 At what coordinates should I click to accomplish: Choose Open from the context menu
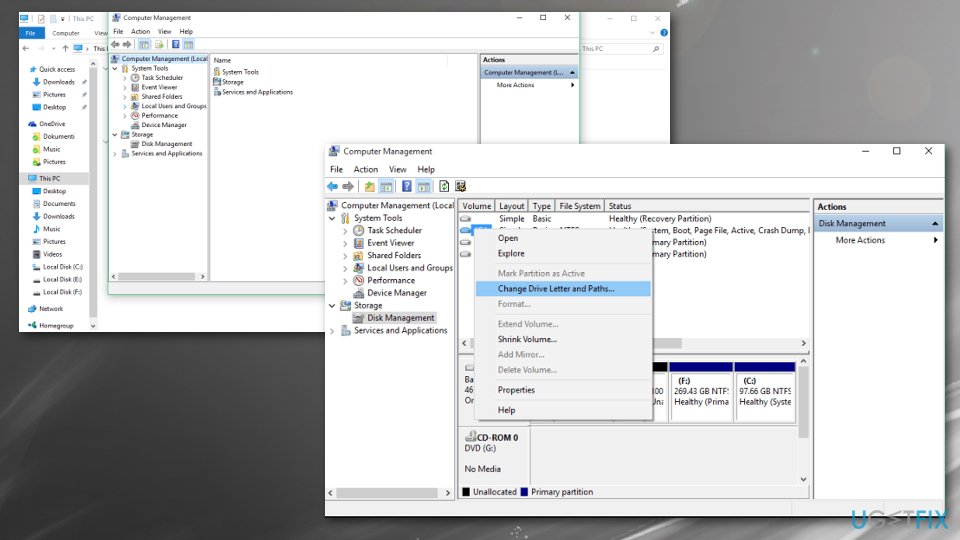(563, 238)
